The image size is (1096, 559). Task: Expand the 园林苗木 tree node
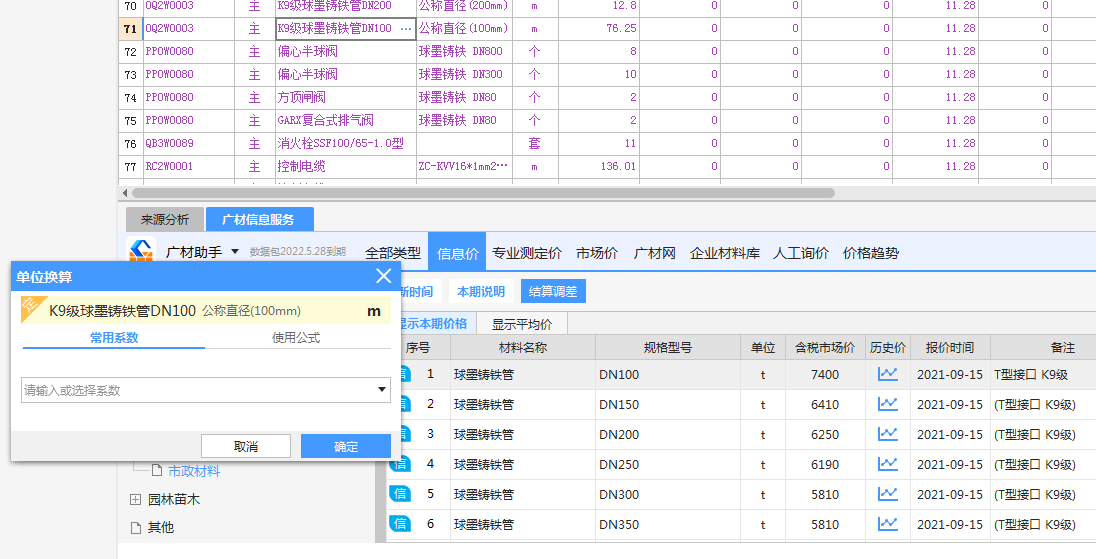[136, 500]
